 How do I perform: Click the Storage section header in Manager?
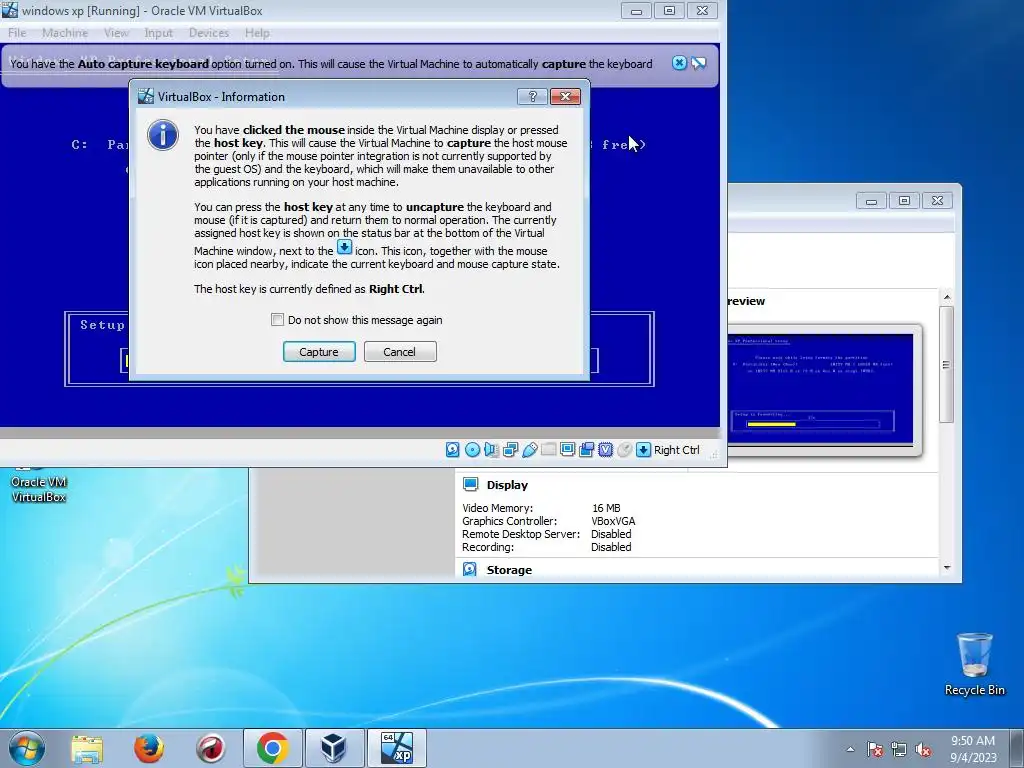pyautogui.click(x=509, y=570)
